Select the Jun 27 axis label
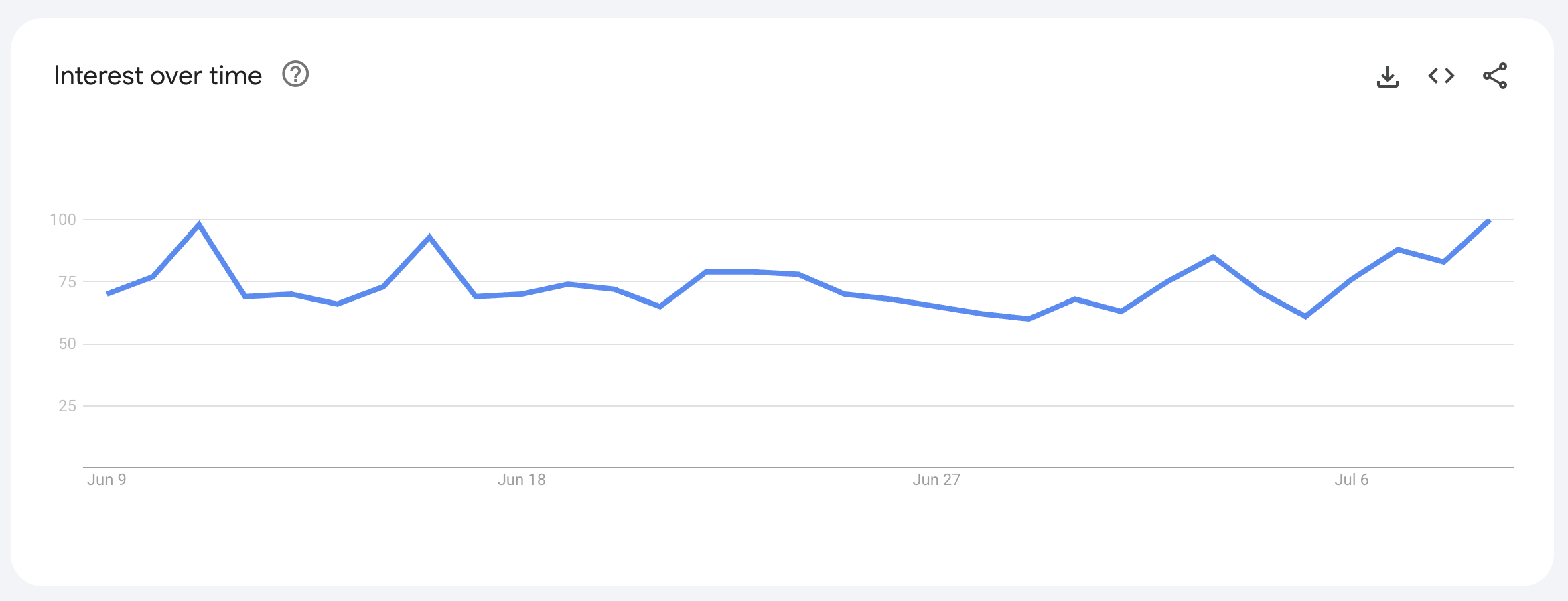Viewport: 1568px width, 601px height. coord(937,480)
